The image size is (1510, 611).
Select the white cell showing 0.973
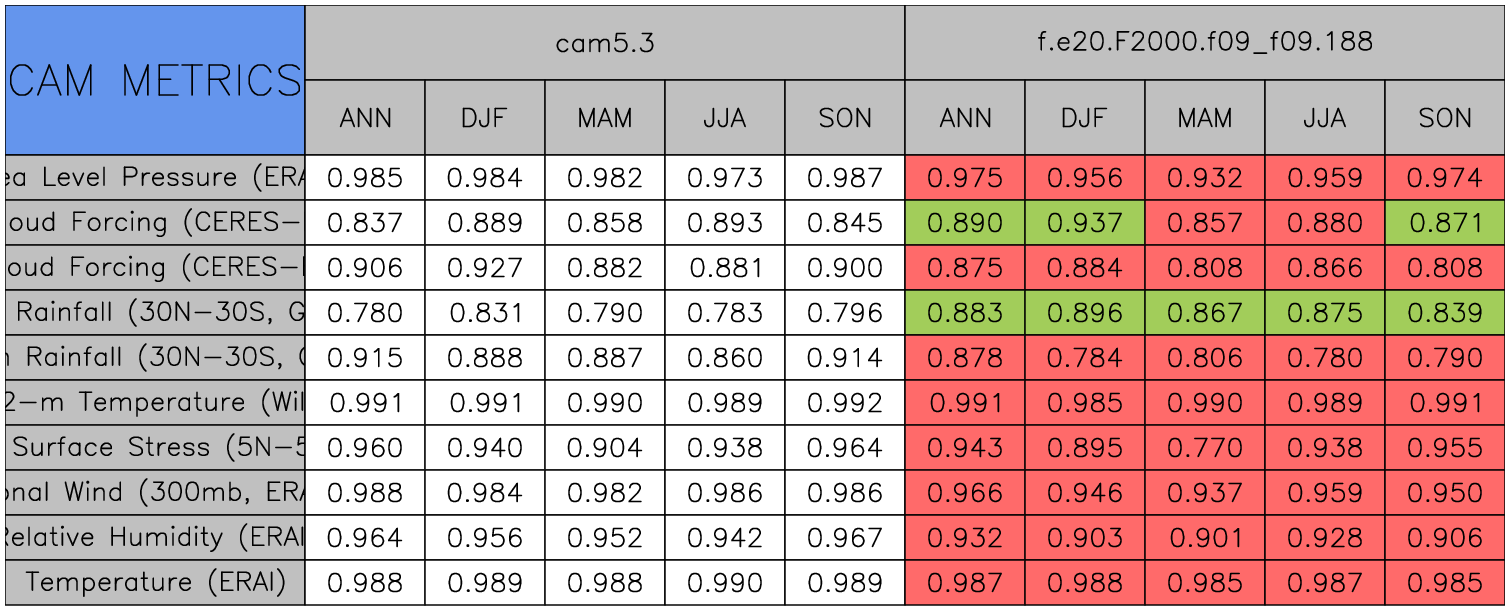tap(725, 178)
